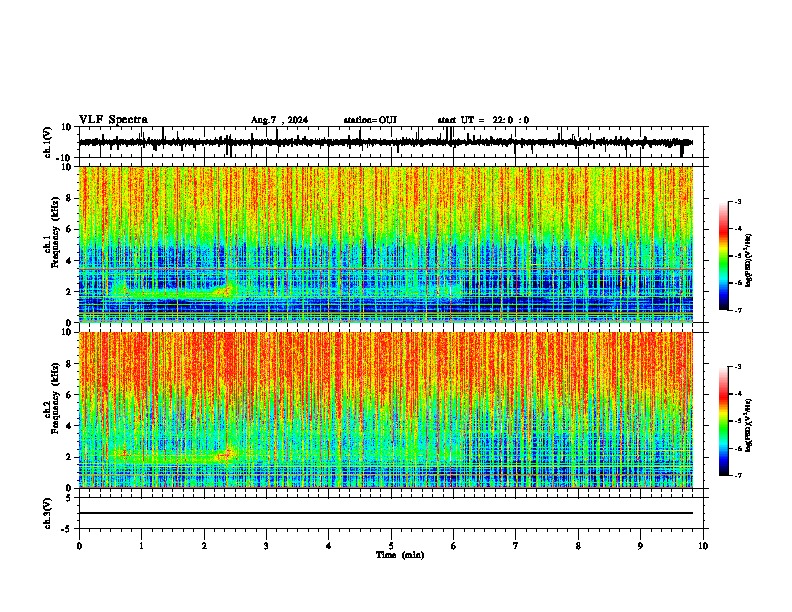
Task: Click the "0" tick on the Time axis
Action: 79,546
